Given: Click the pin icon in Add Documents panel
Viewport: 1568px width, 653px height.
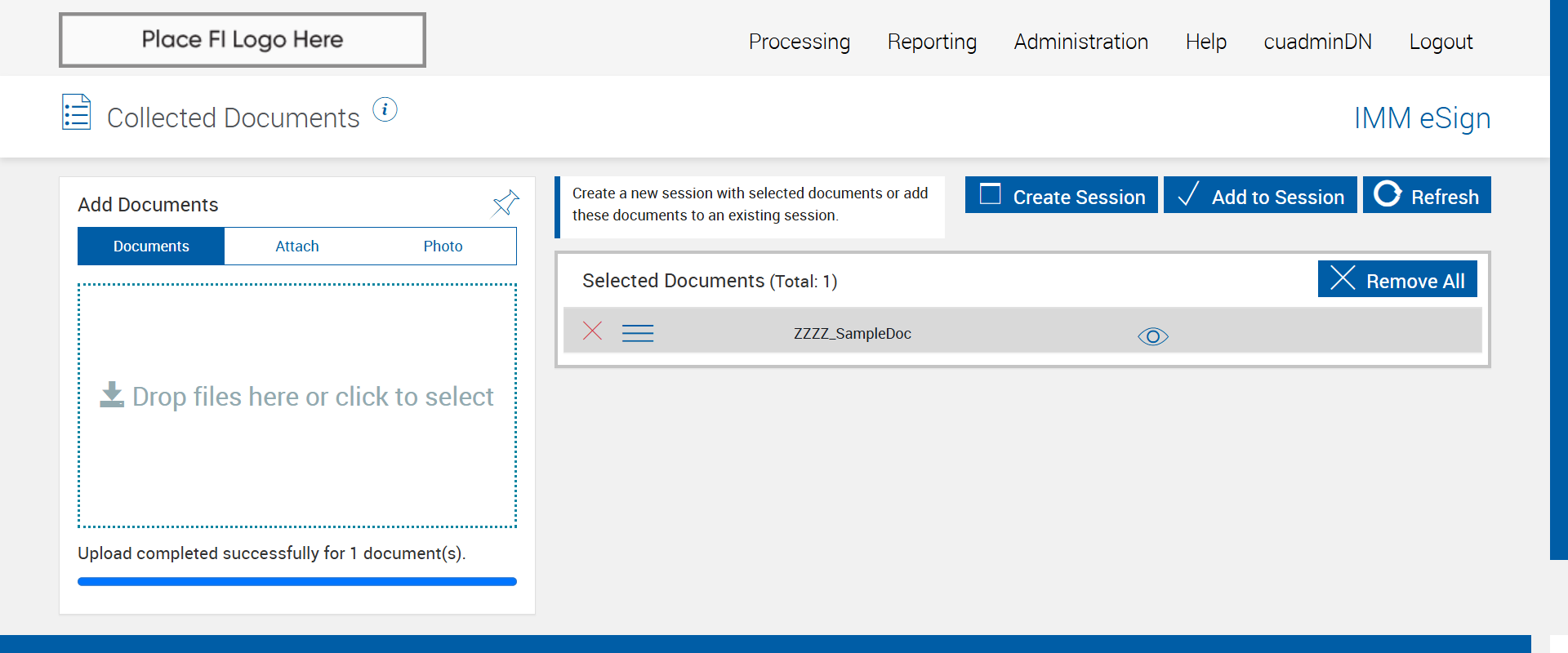Looking at the screenshot, I should pyautogui.click(x=506, y=202).
